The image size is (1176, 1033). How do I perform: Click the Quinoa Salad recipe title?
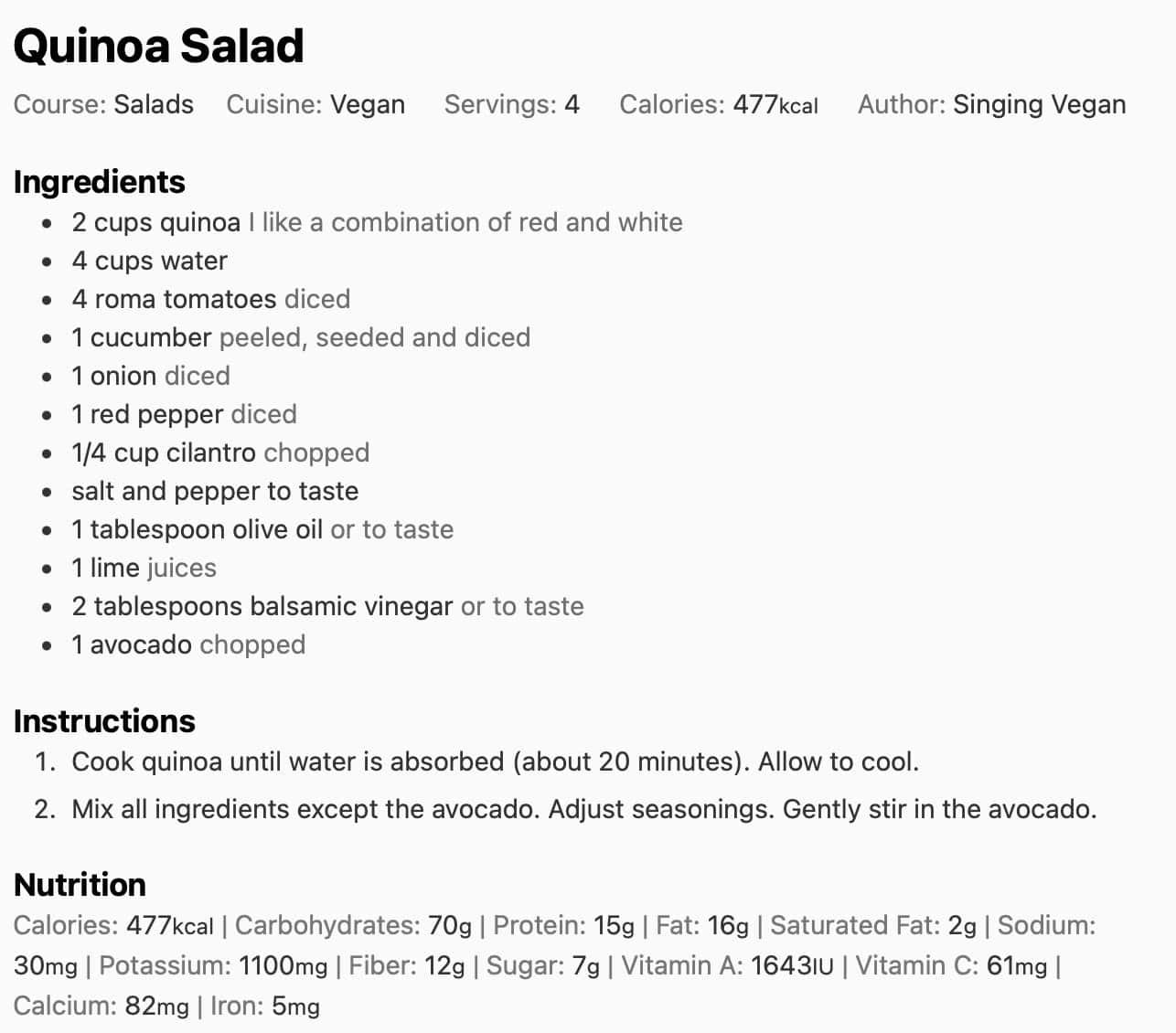(x=158, y=46)
